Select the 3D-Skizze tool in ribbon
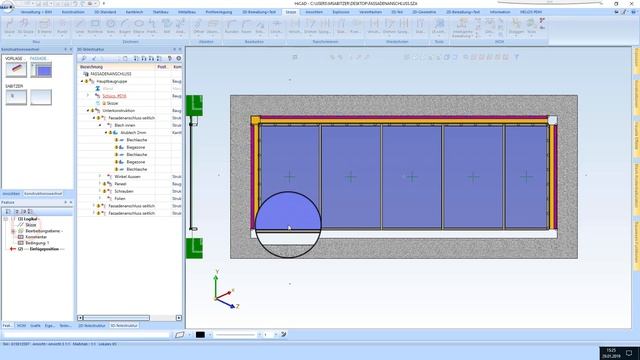 (x=25, y=27)
